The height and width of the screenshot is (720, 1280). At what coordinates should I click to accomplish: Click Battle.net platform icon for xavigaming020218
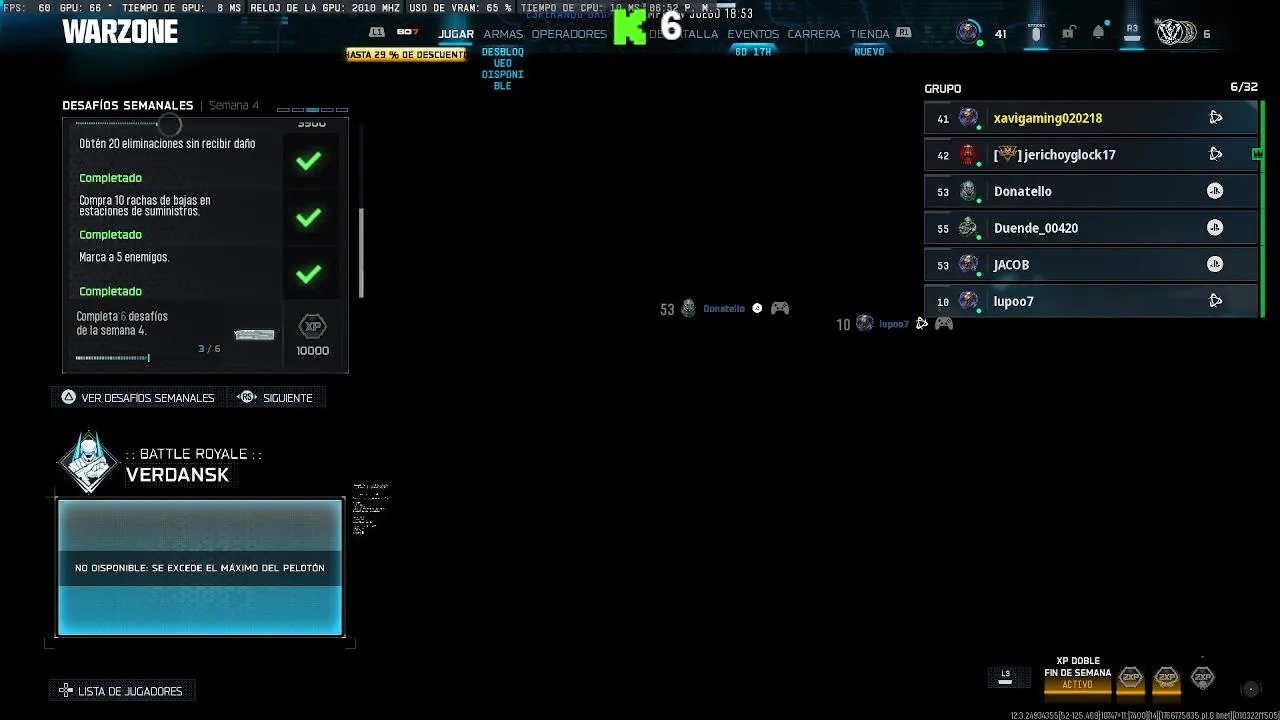click(1215, 118)
